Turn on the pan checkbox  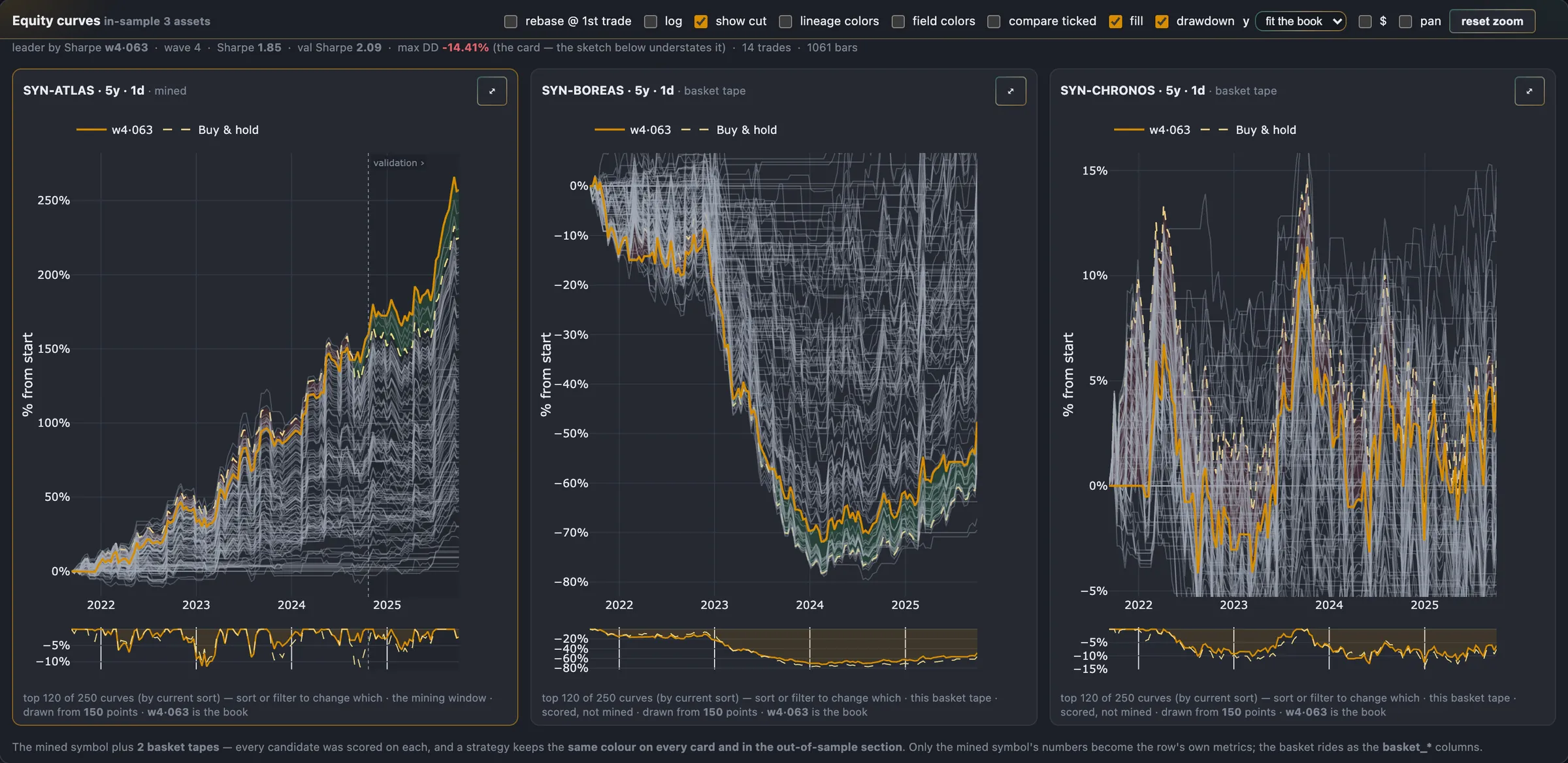(x=1405, y=22)
